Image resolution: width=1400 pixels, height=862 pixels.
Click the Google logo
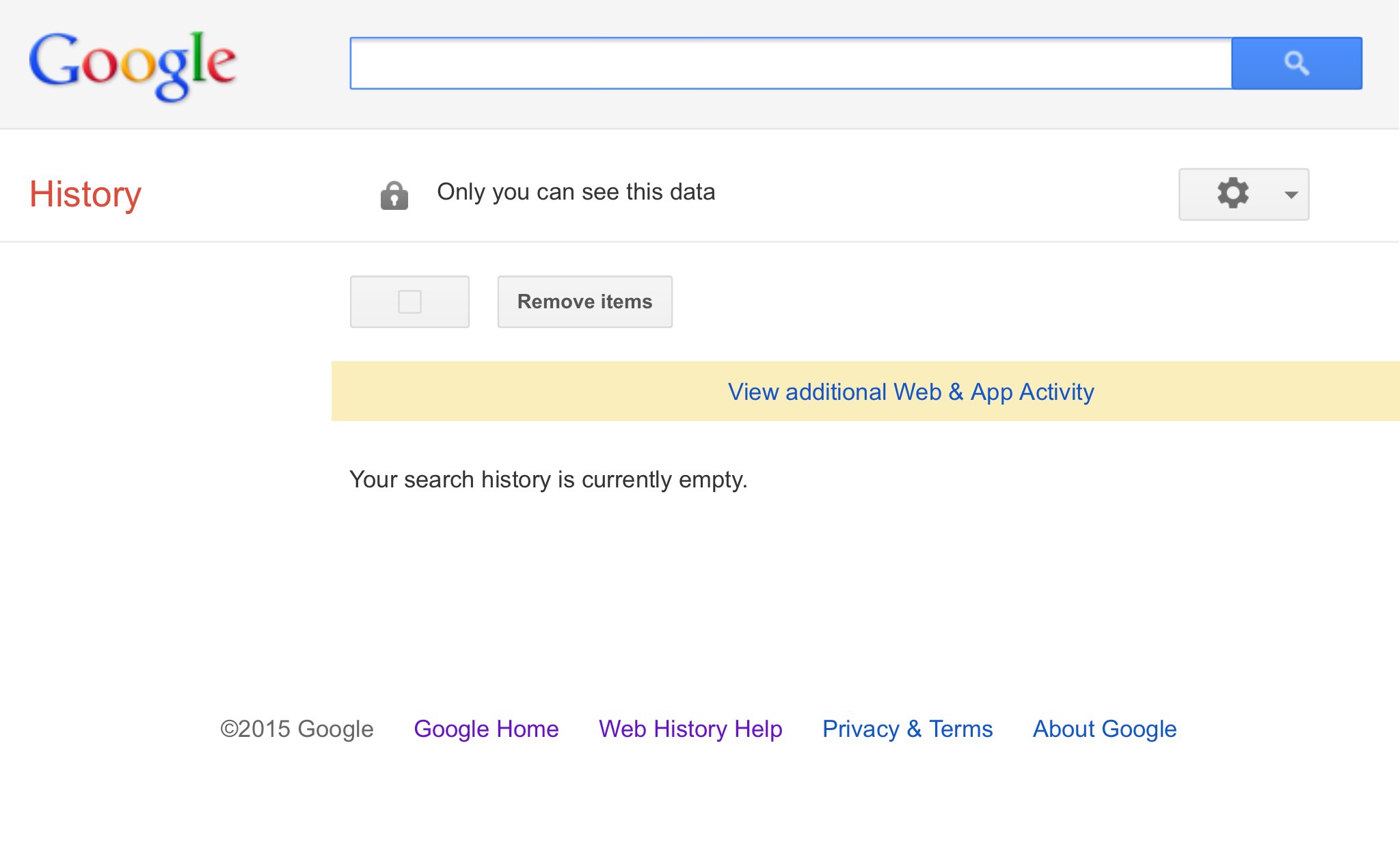pyautogui.click(x=132, y=64)
